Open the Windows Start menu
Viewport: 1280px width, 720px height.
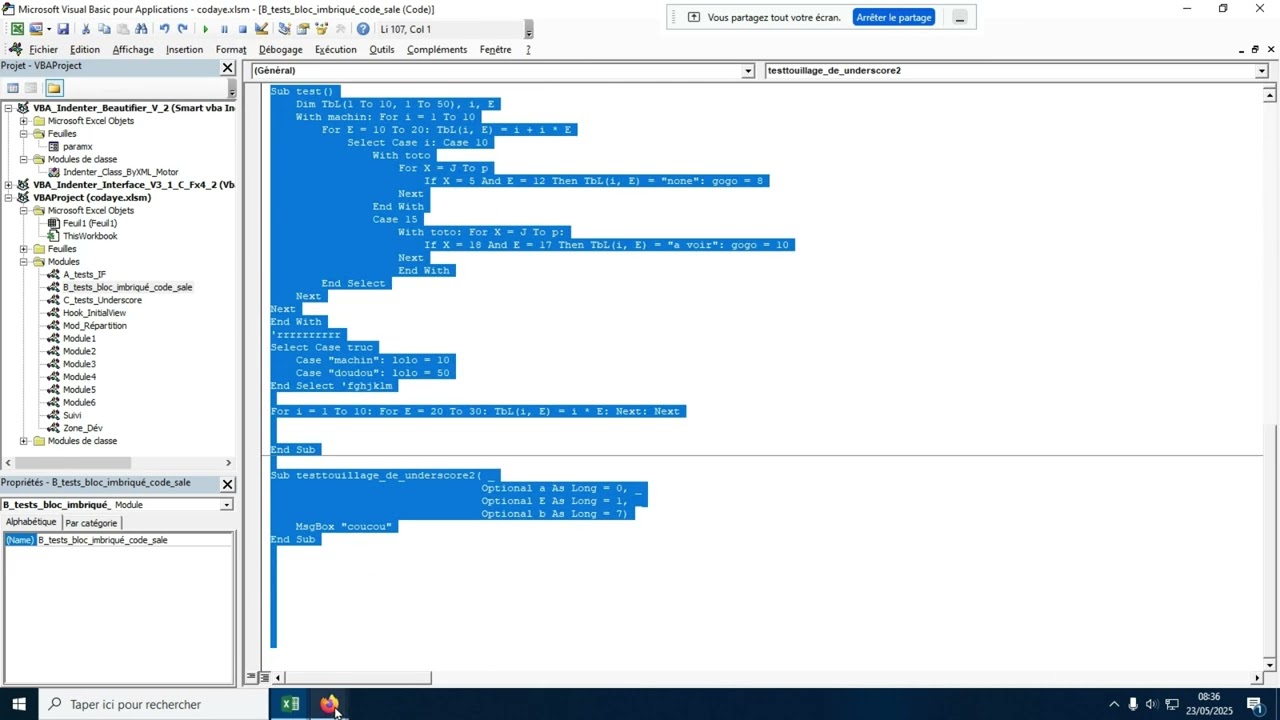point(18,704)
